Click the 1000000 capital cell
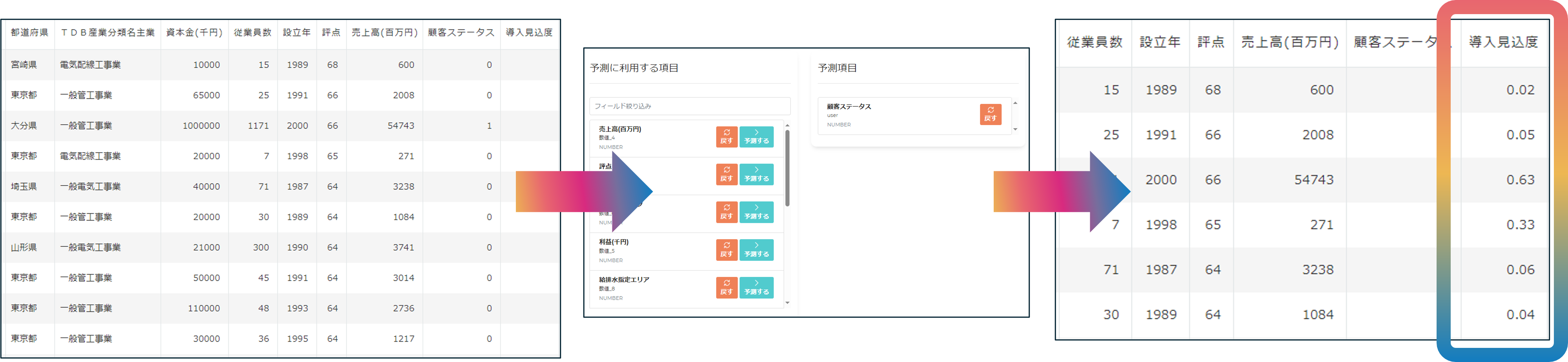Image resolution: width=1568 pixels, height=362 pixels. [x=201, y=126]
